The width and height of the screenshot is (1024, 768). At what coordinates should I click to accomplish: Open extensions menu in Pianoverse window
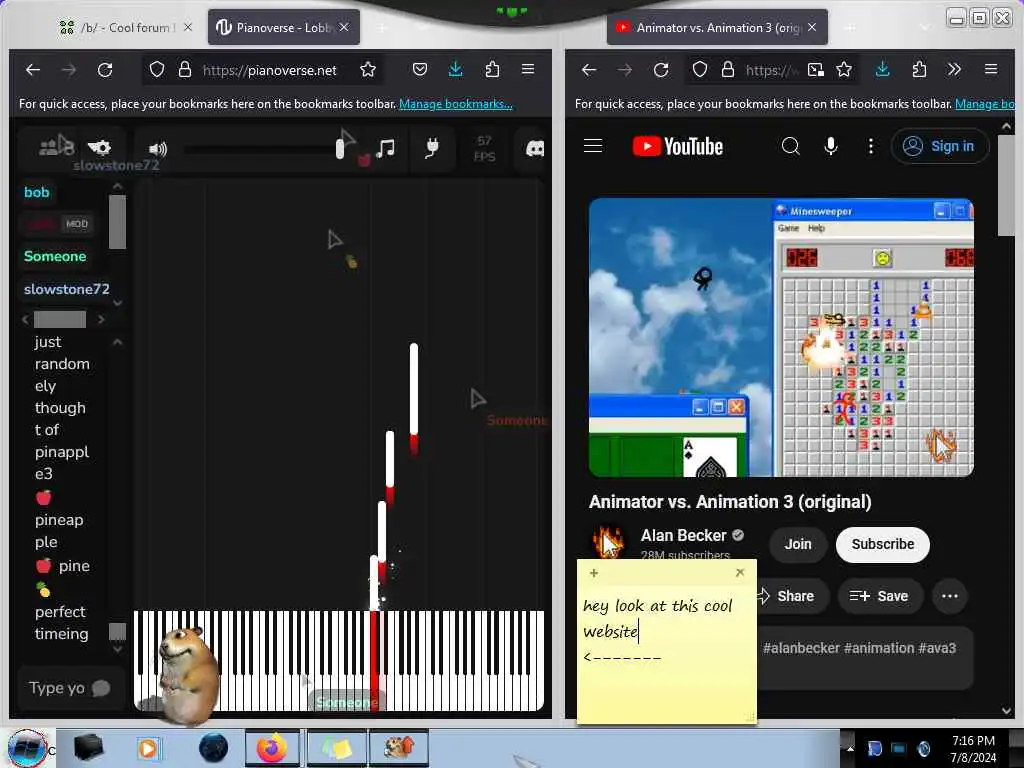point(492,69)
